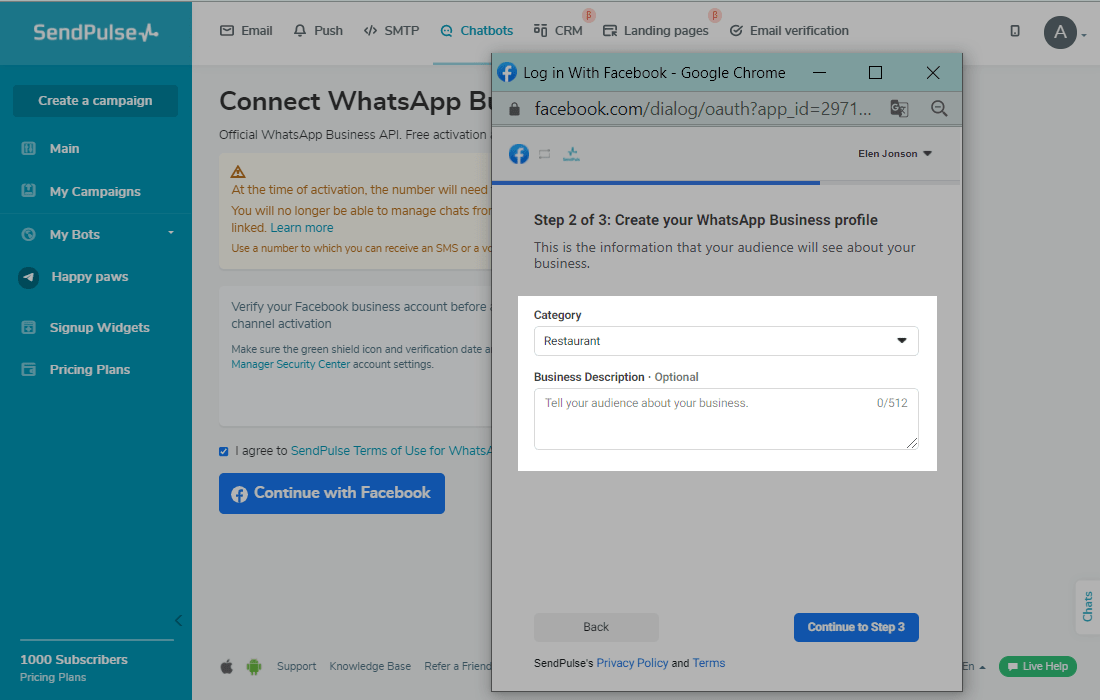Collapse the left sidebar with the chevron
Viewport: 1100px width, 700px height.
pos(178,620)
